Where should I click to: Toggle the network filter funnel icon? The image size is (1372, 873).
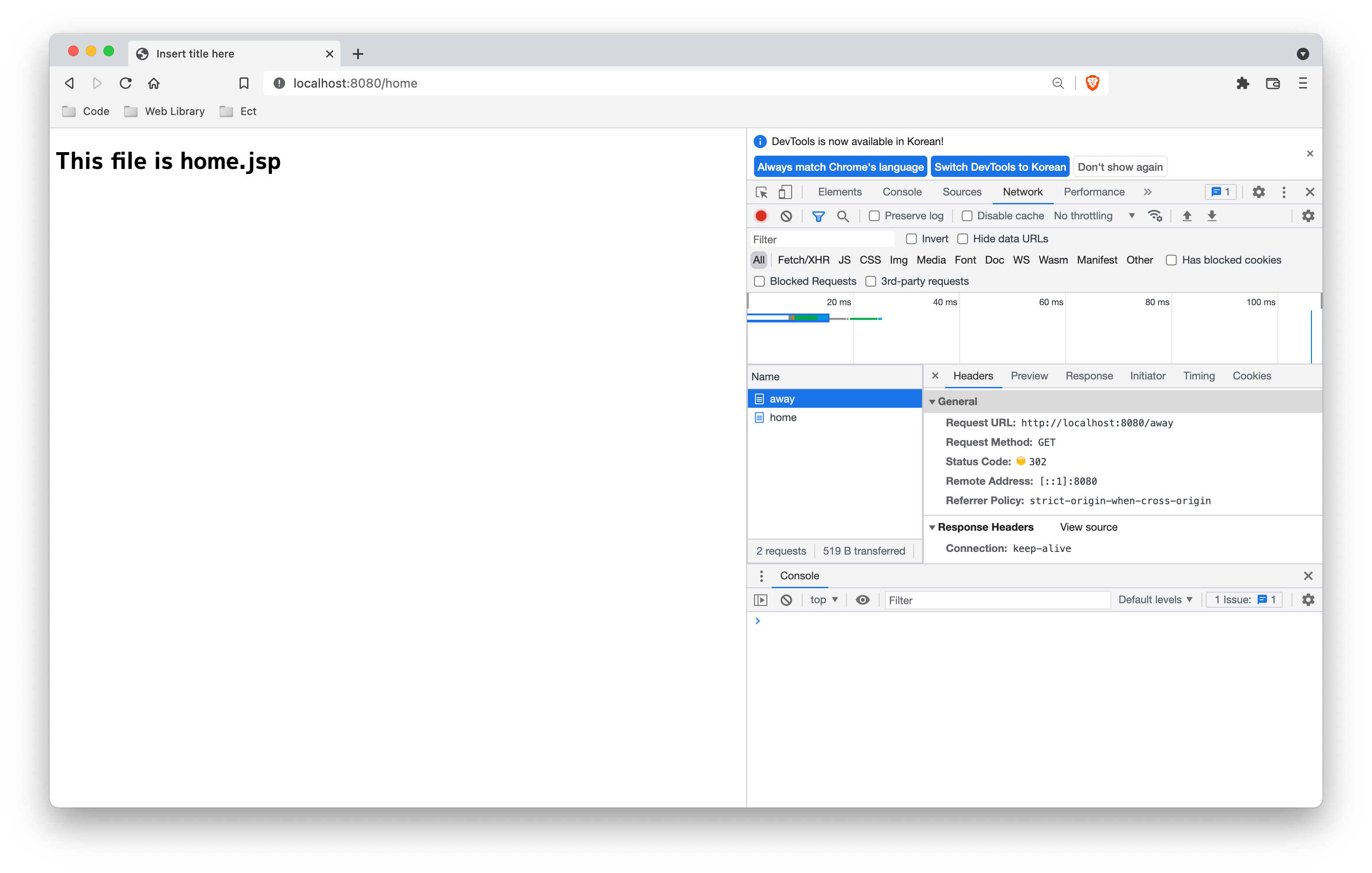(x=818, y=216)
